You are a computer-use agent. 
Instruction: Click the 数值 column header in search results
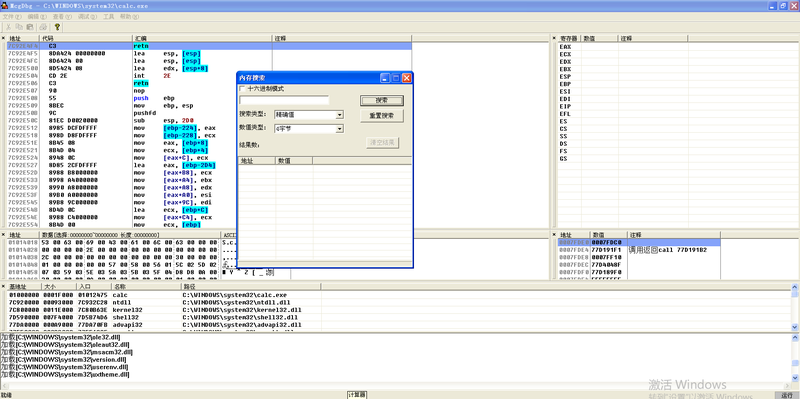(294, 161)
